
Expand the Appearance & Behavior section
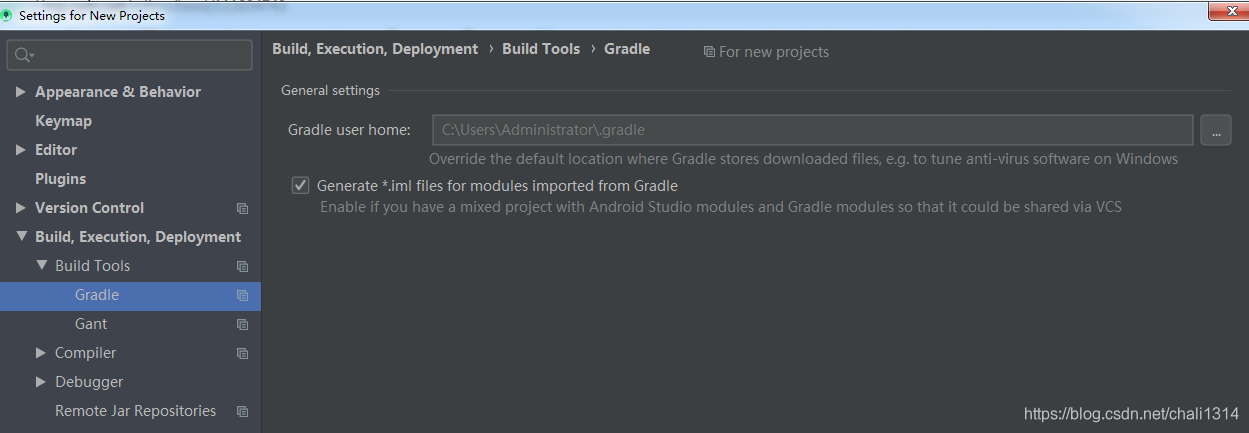pos(21,92)
